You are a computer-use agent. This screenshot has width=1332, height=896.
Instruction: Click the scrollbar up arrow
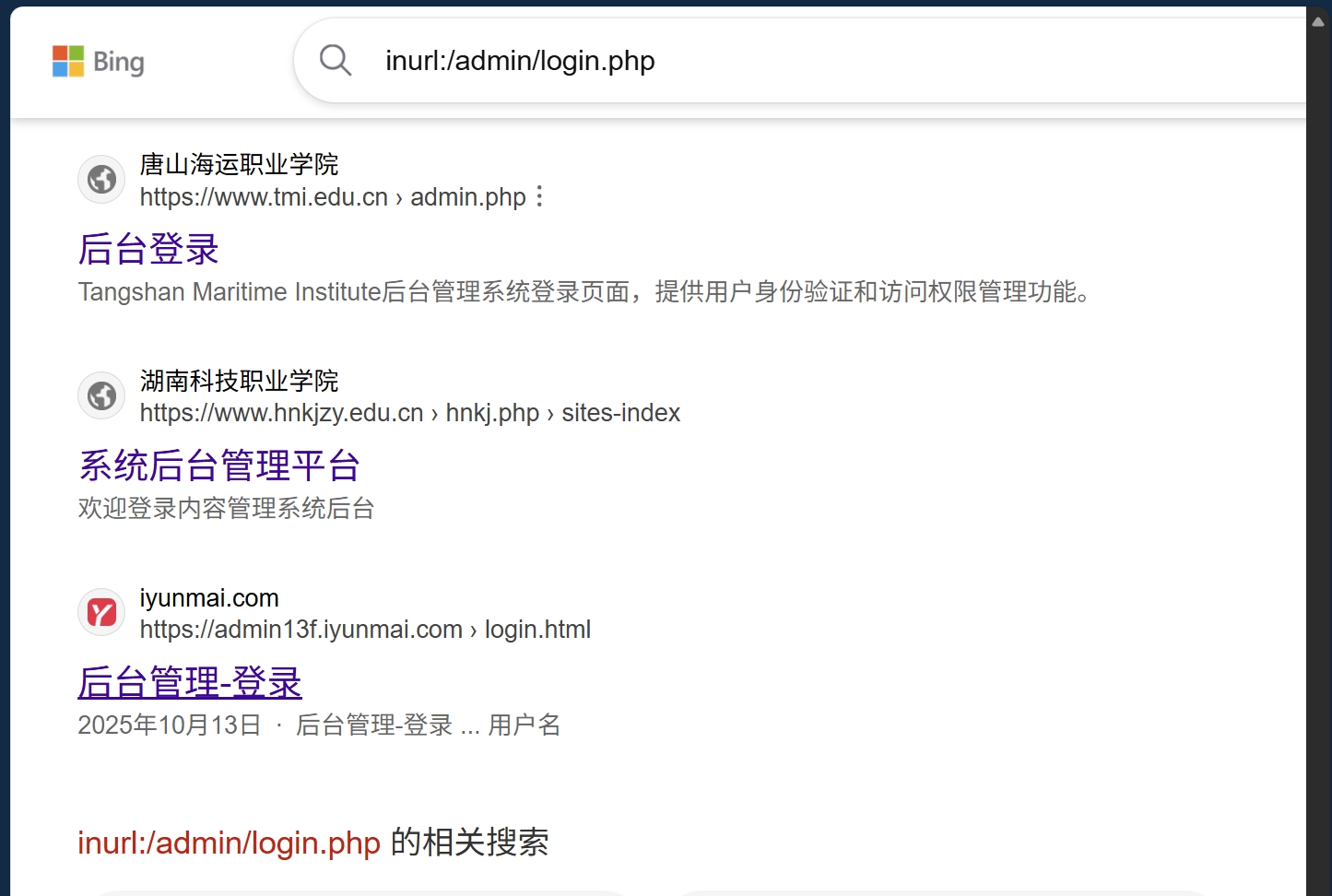(1318, 22)
